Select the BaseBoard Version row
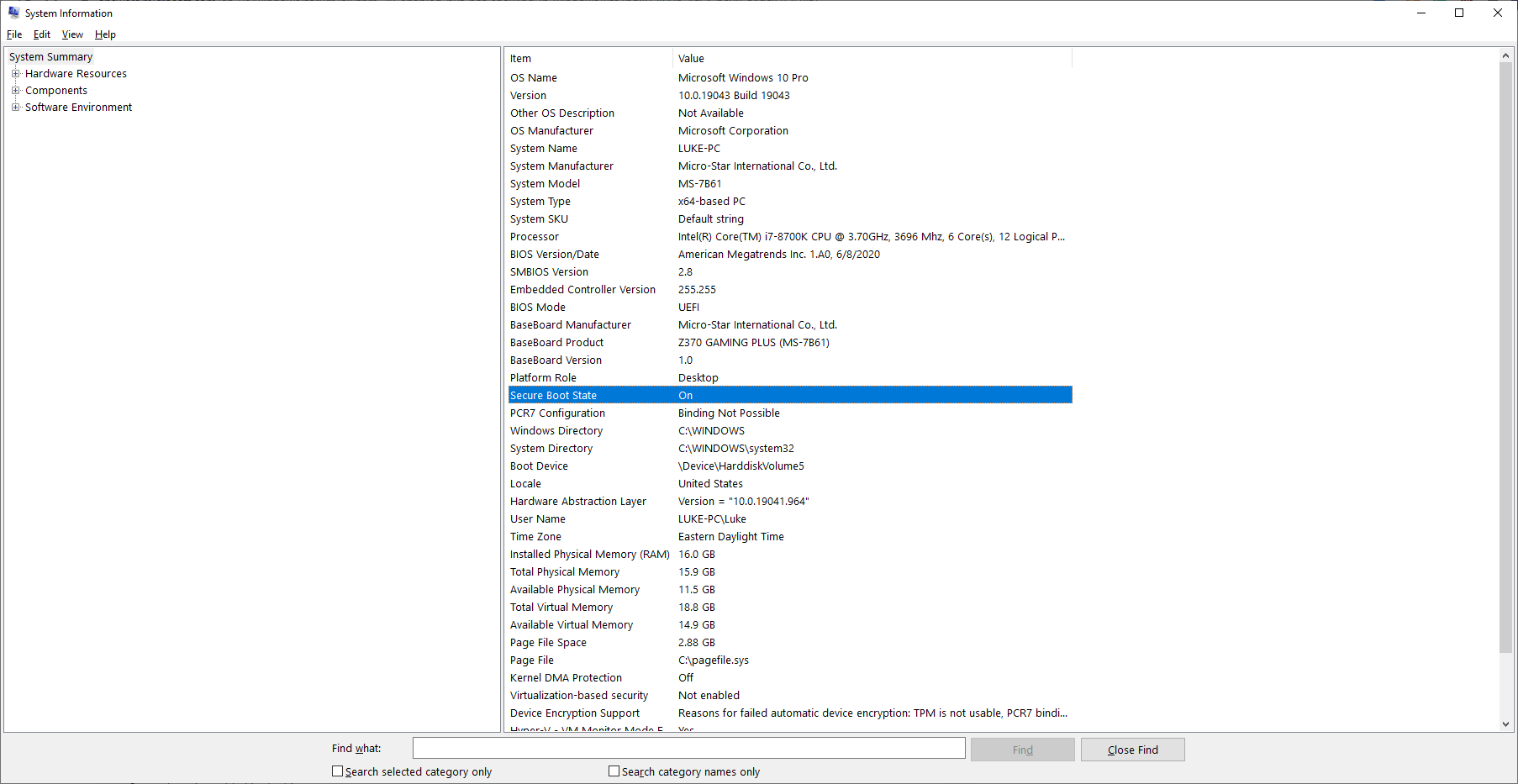The width and height of the screenshot is (1518, 784). pyautogui.click(x=790, y=360)
